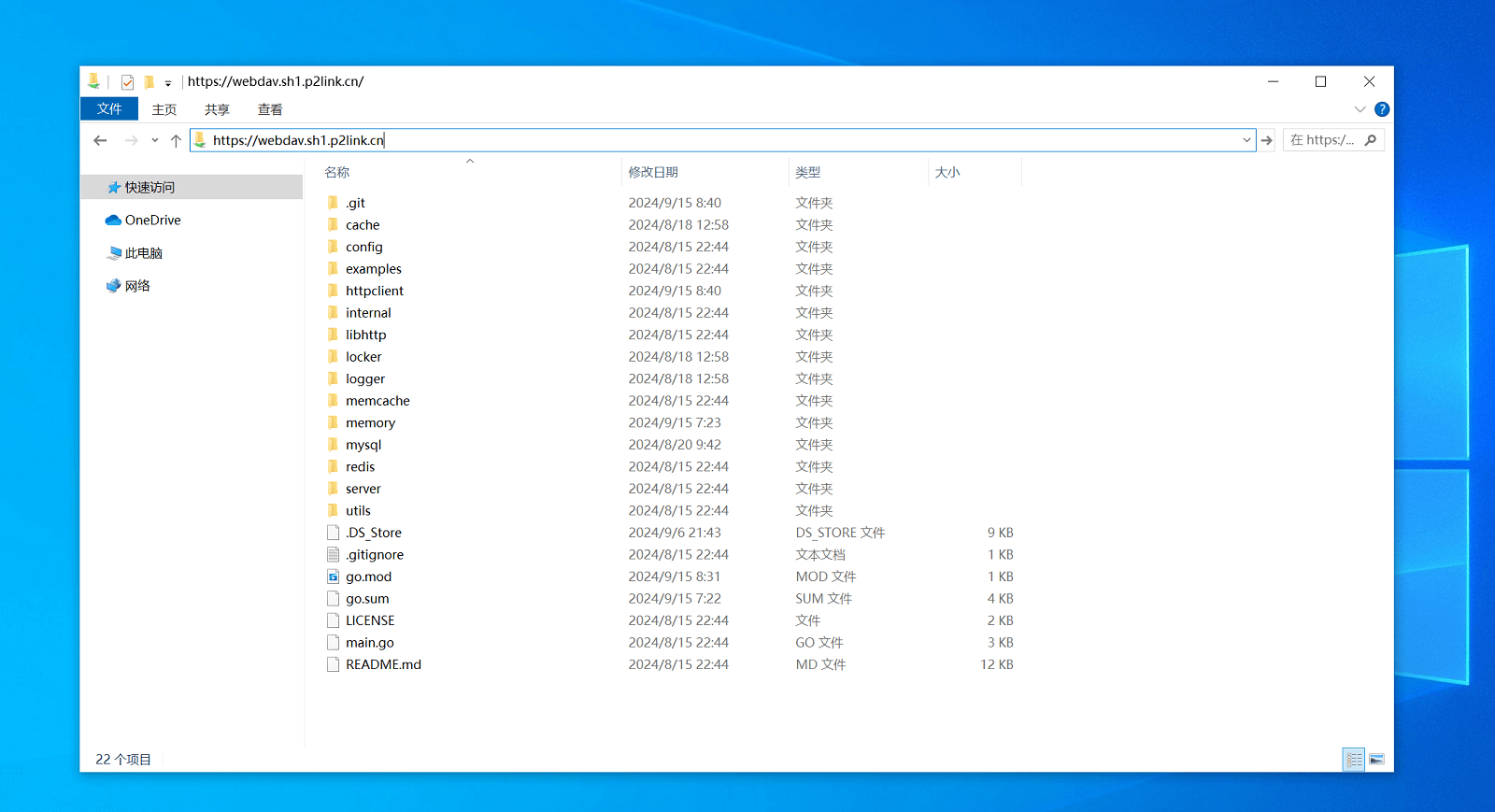
Task: Select the mysql folder icon
Action: [x=333, y=445]
